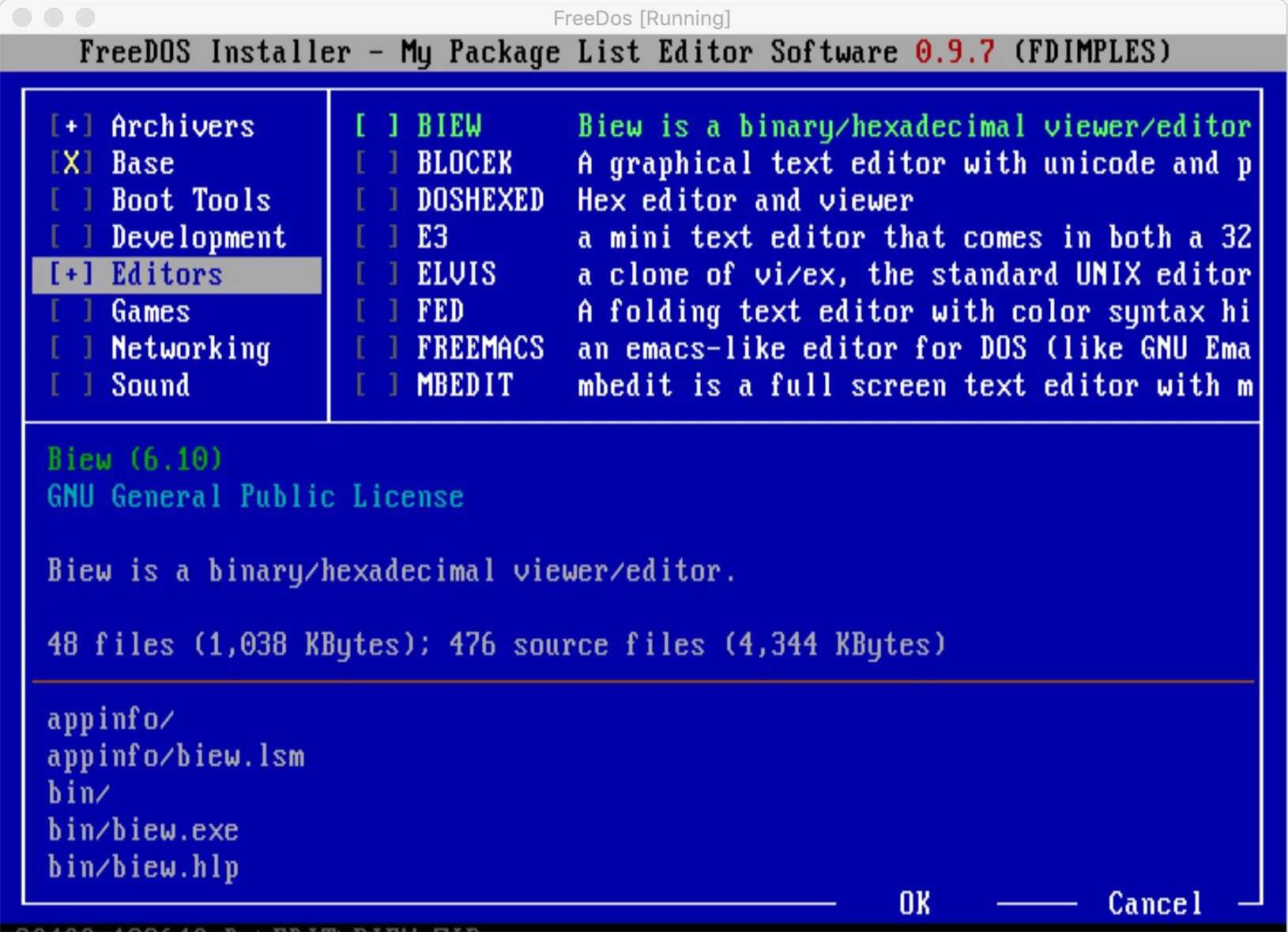This screenshot has width=1288, height=932.
Task: Click the 'bin/biew.hlp' file entry
Action: 143,868
